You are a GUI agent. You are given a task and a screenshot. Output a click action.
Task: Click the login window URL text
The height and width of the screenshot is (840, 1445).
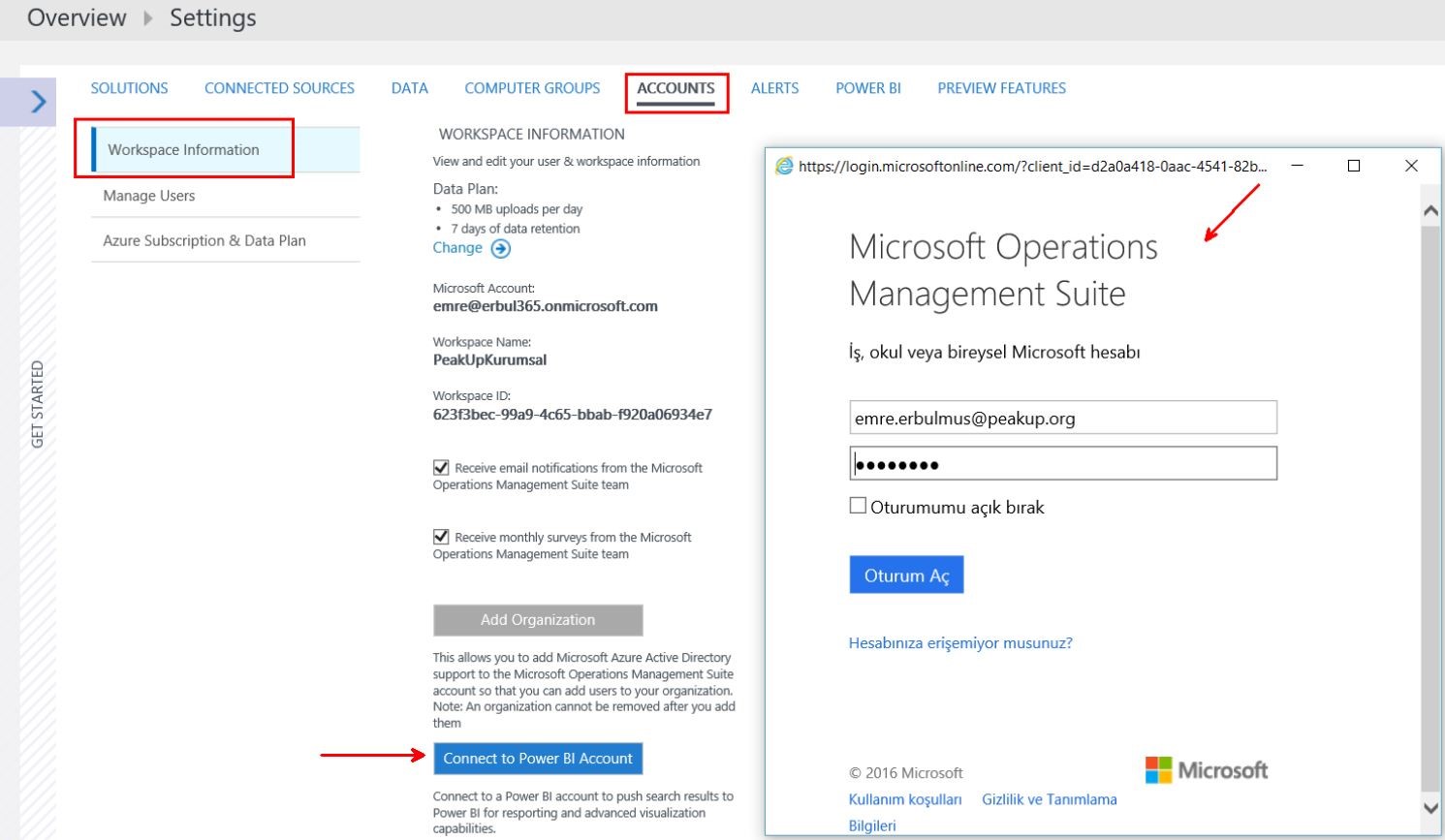click(1033, 167)
